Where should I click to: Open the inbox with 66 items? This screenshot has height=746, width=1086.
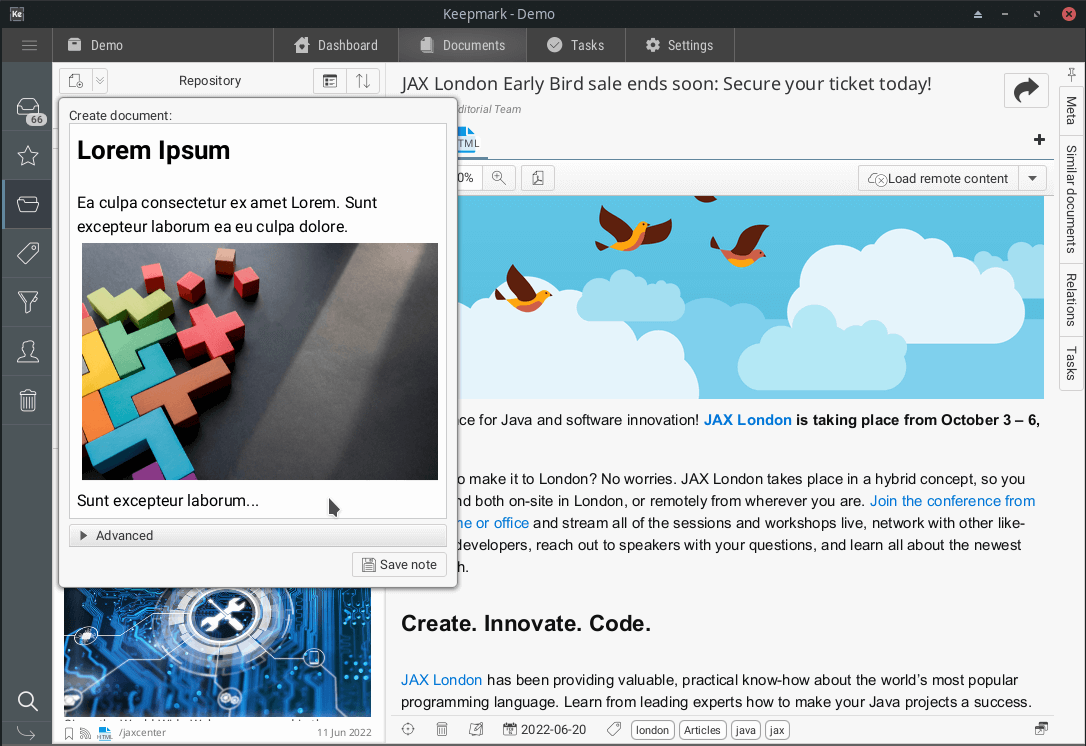[28, 109]
